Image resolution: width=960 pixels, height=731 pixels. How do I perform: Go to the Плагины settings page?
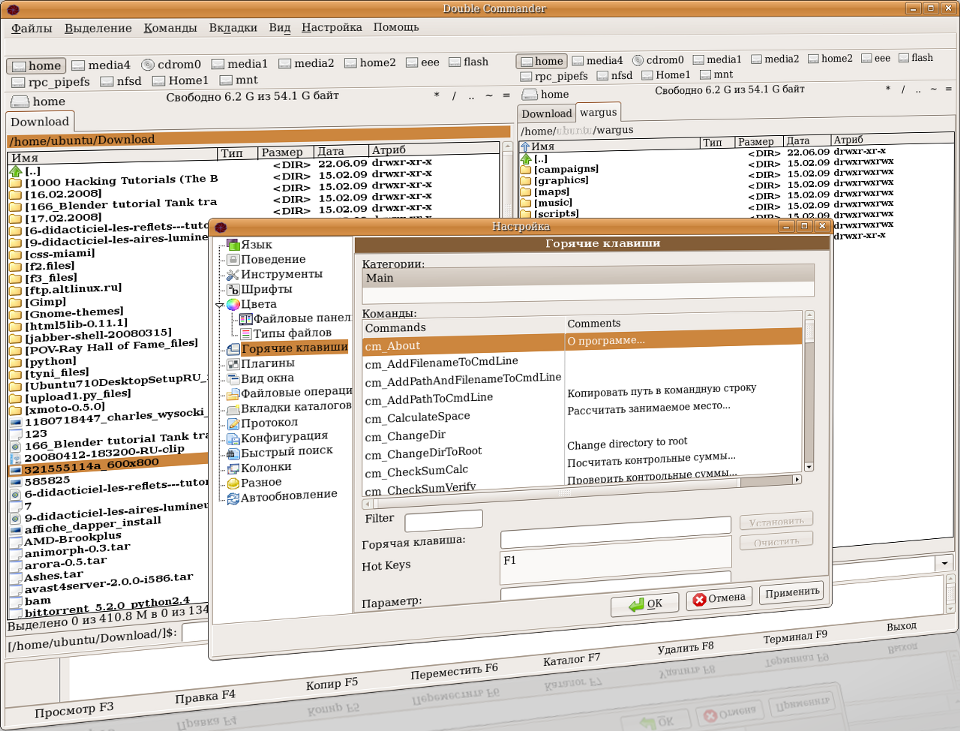pos(267,363)
